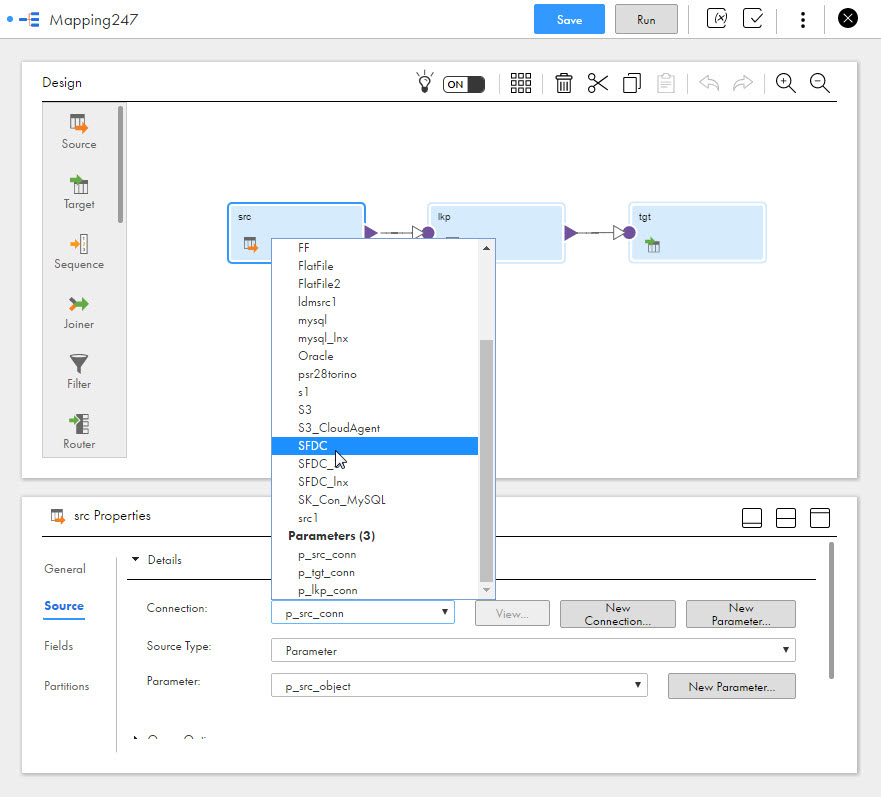Image resolution: width=881 pixels, height=797 pixels.
Task: Add a Source transformation from the palette
Action: [79, 132]
